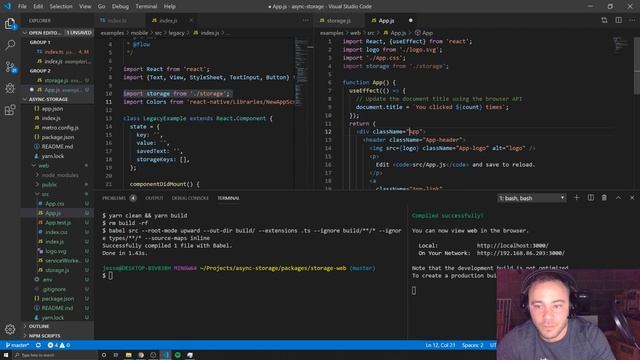
Task: Open the Manage gear in activity bar
Action: 10,329
